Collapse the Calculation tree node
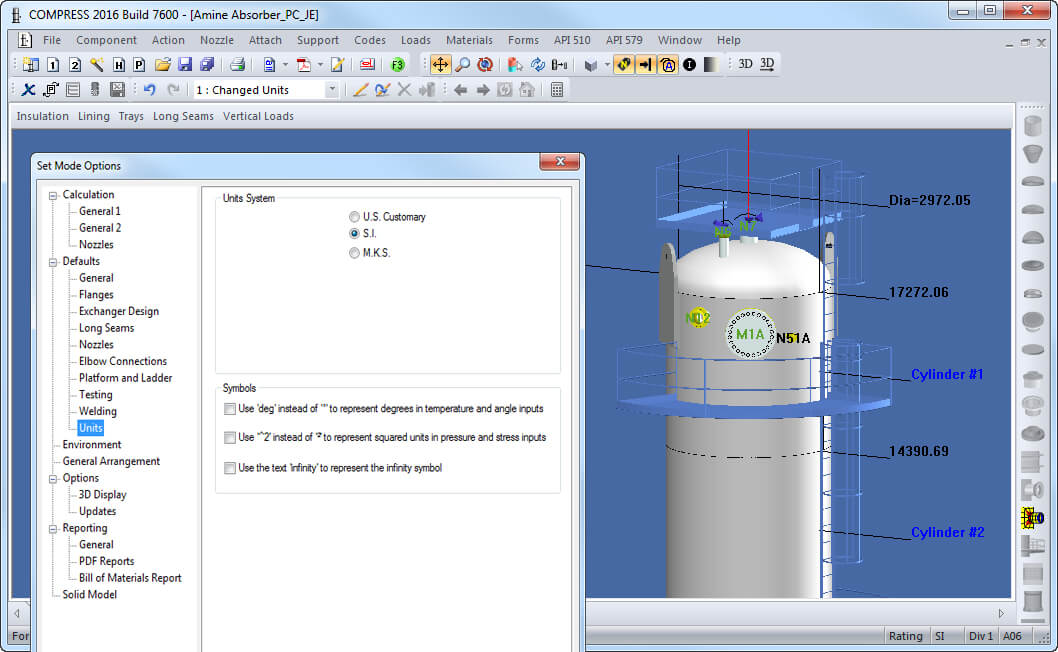 coord(53,195)
